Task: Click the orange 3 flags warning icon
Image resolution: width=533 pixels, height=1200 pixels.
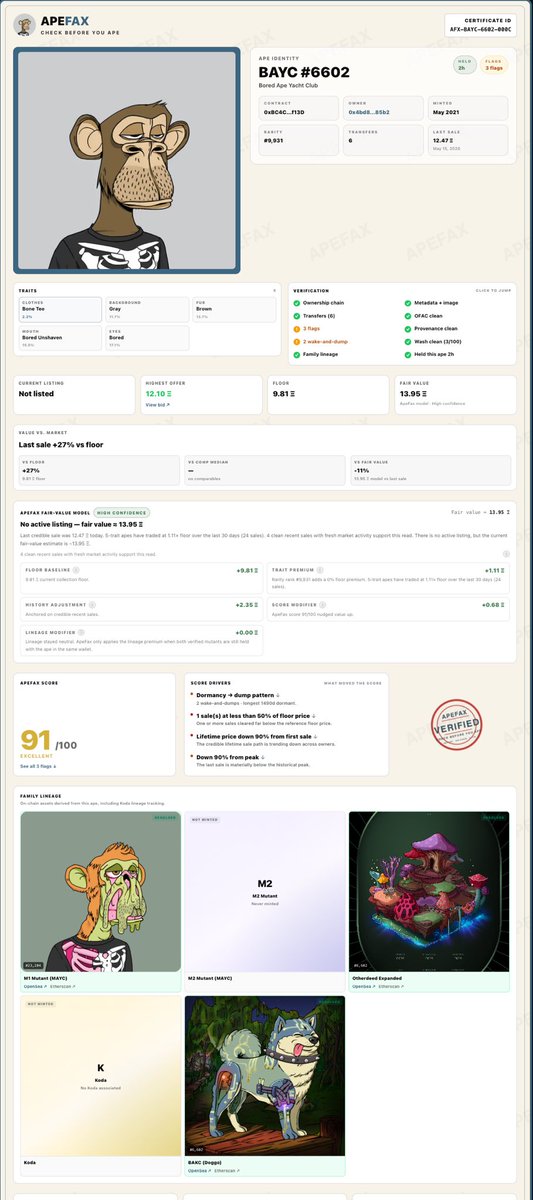Action: 296,328
